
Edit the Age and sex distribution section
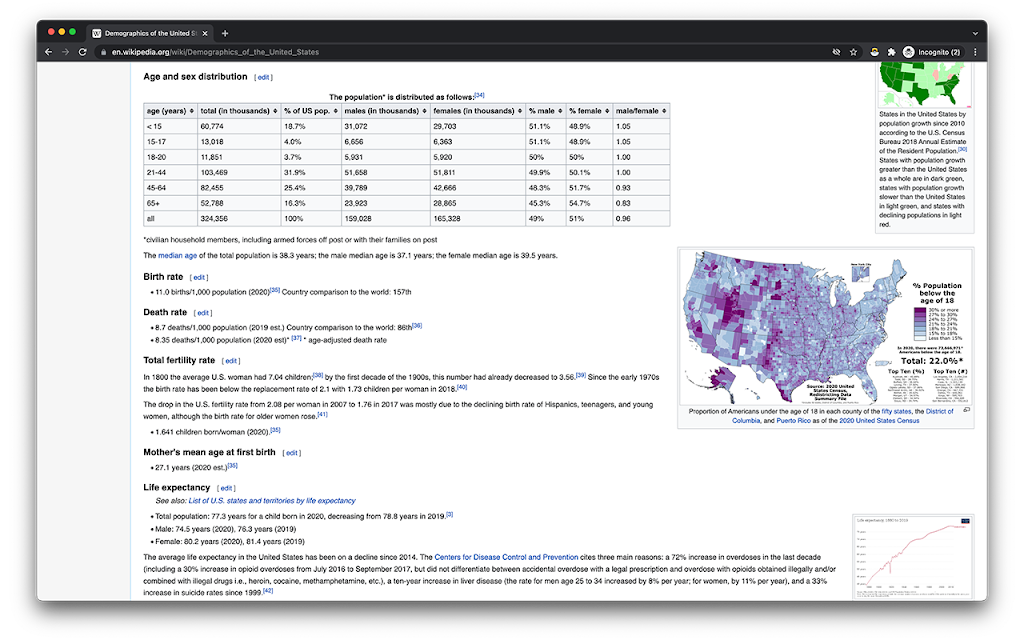[x=263, y=78]
